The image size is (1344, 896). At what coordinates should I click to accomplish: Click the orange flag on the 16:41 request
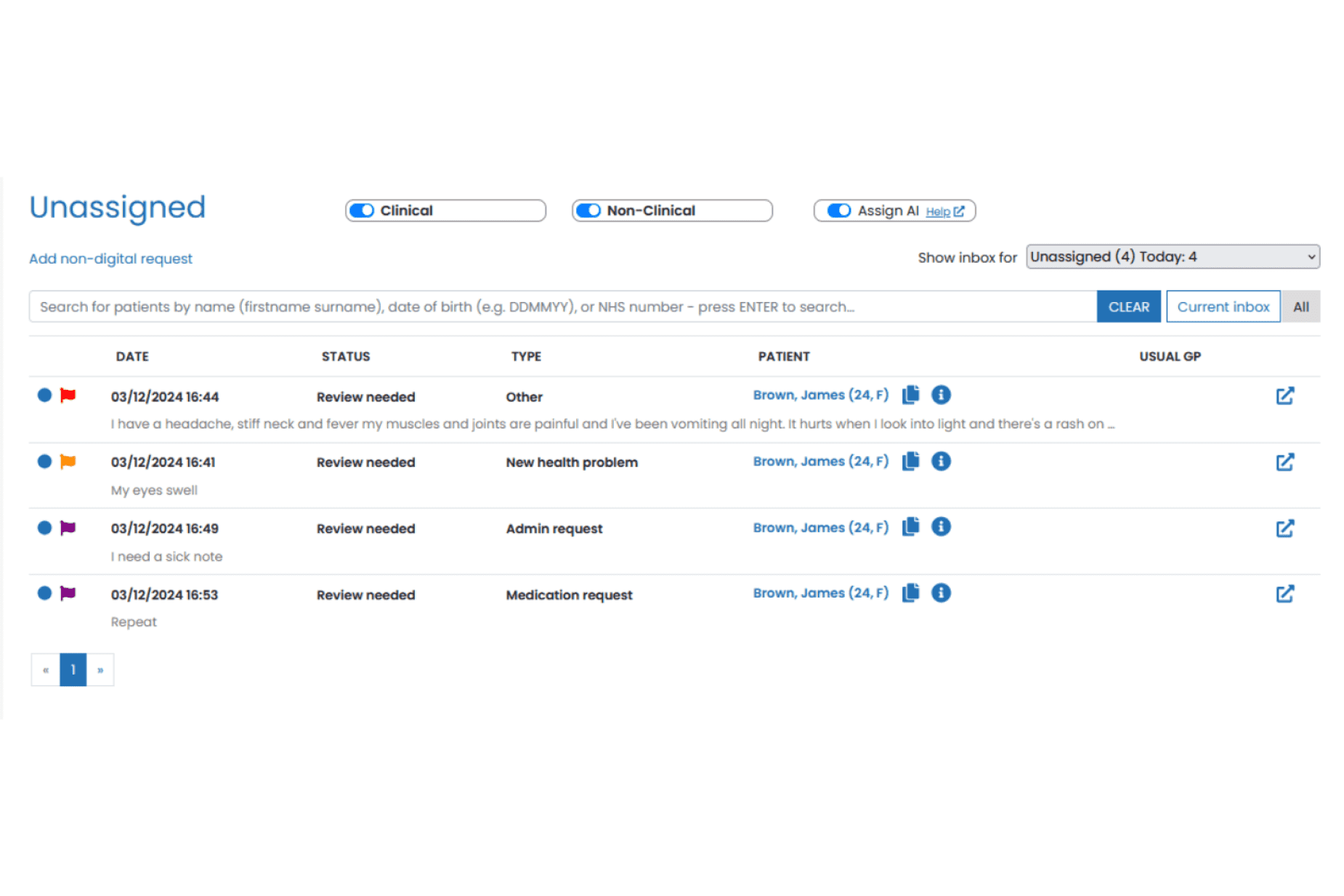[68, 461]
